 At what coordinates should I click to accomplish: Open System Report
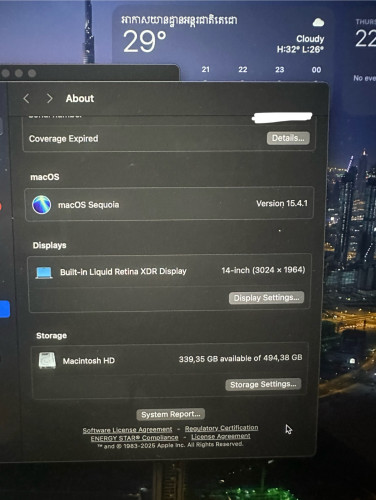point(171,414)
